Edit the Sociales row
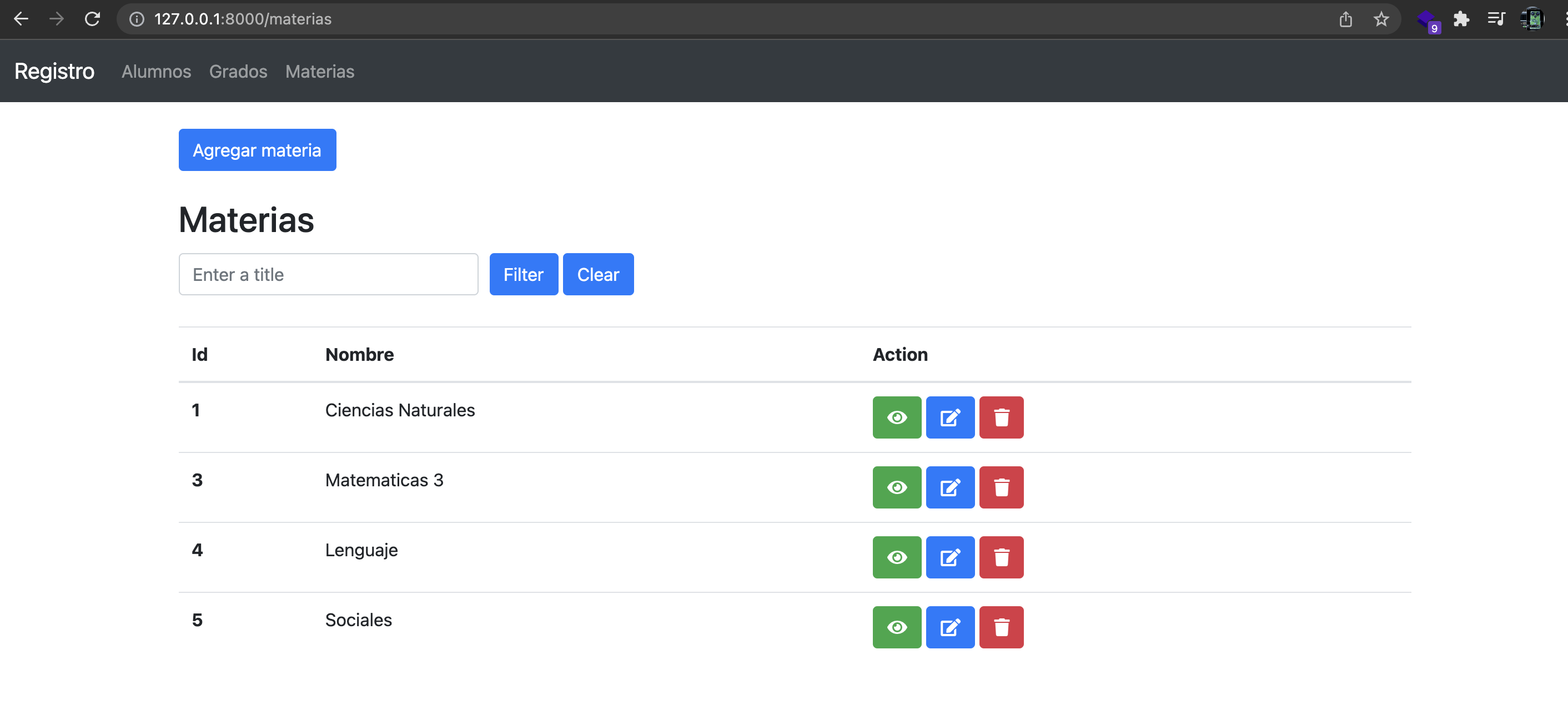This screenshot has height=725, width=1568. coord(950,628)
